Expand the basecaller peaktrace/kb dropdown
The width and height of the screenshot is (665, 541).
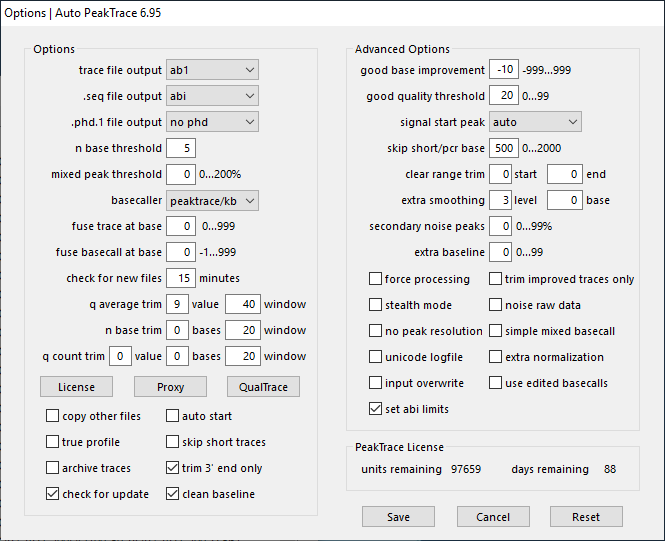[212, 200]
